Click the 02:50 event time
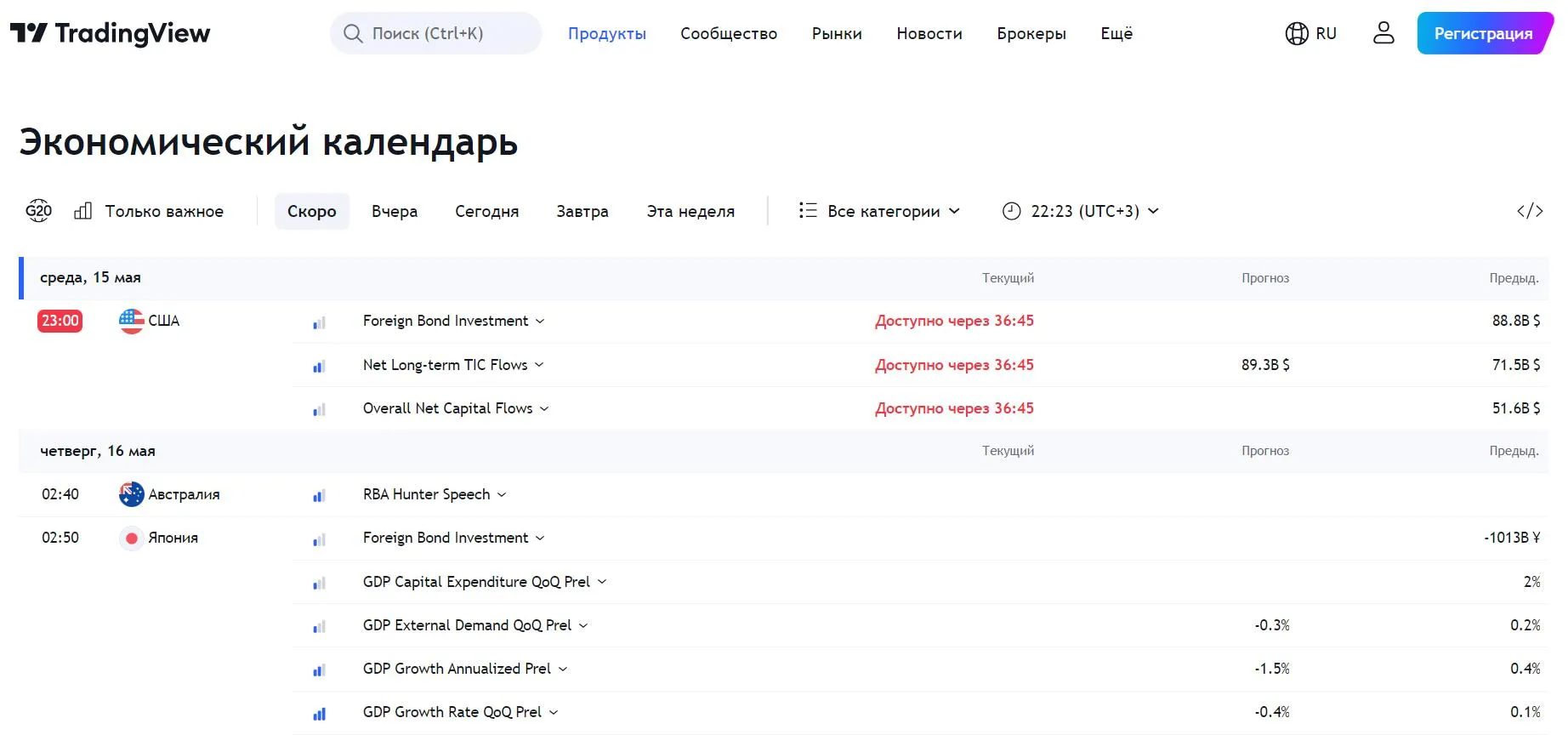1568x735 pixels. pos(60,538)
